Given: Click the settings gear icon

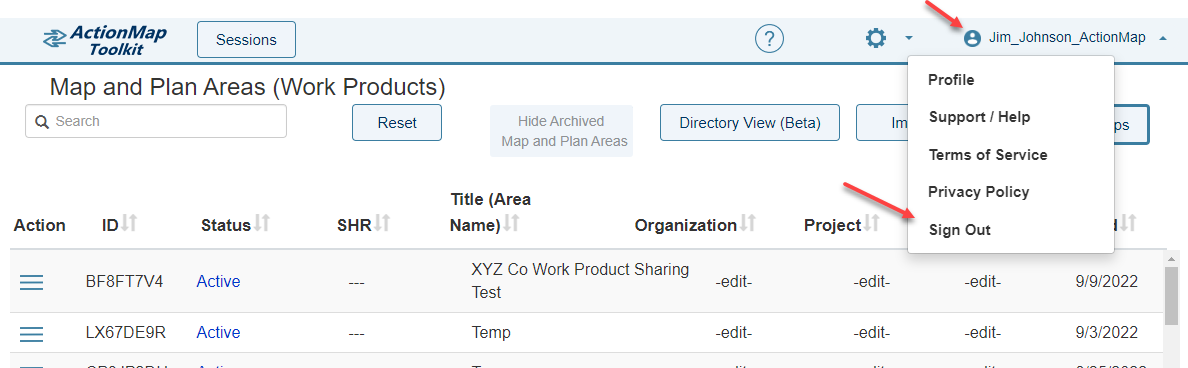Looking at the screenshot, I should pos(876,39).
